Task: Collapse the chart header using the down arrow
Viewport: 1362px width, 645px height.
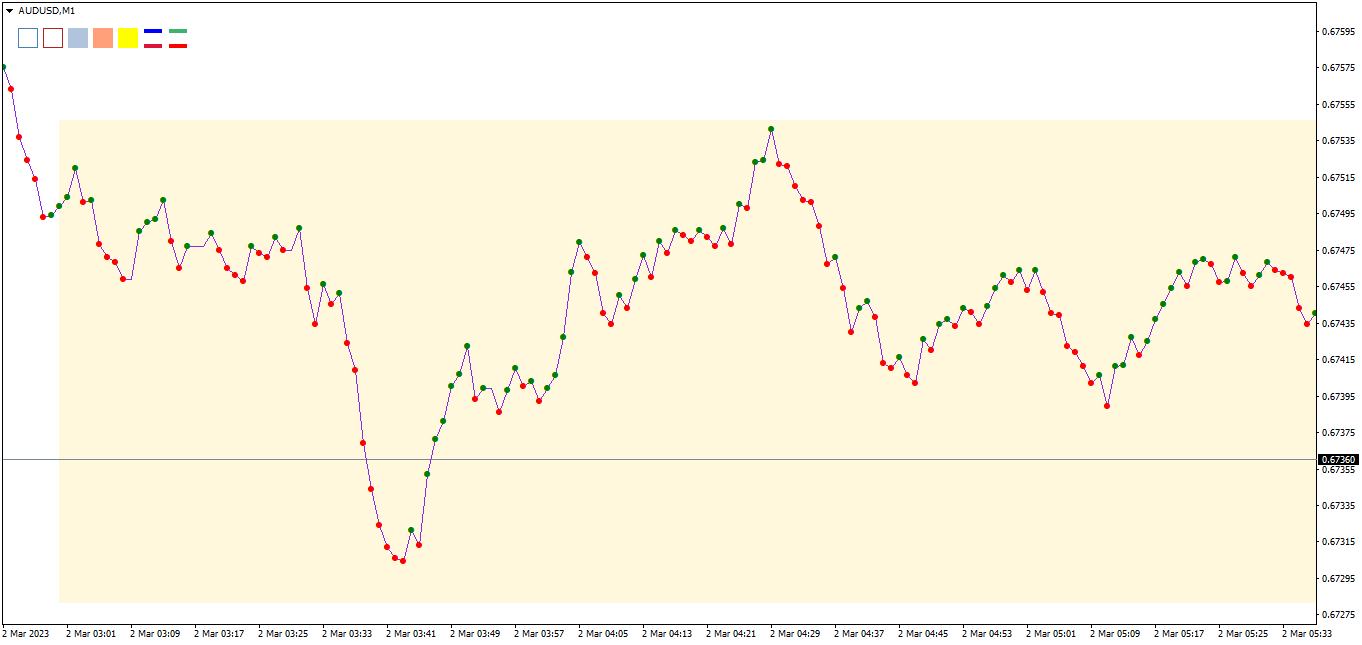Action: tap(9, 11)
